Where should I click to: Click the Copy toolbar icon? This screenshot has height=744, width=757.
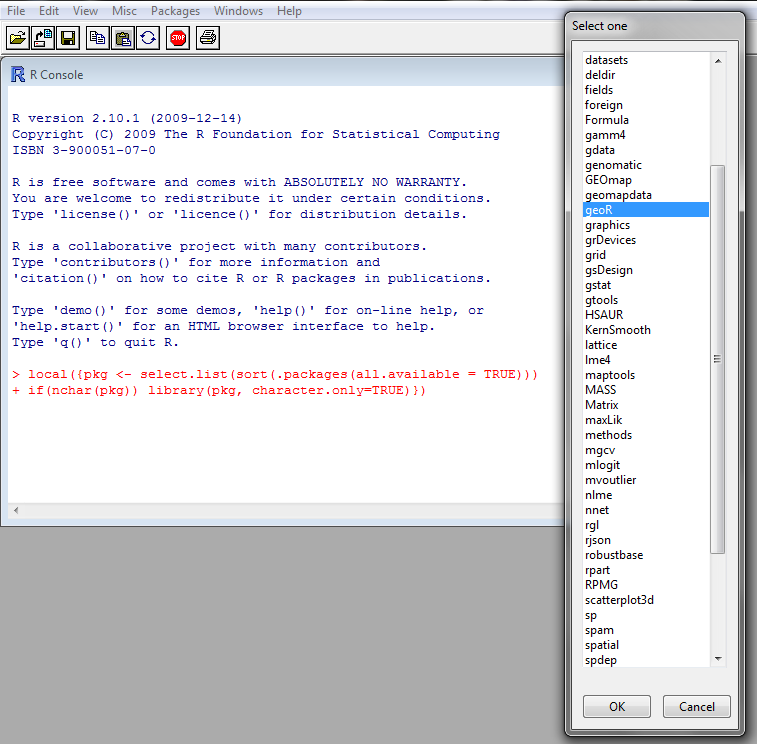point(98,38)
